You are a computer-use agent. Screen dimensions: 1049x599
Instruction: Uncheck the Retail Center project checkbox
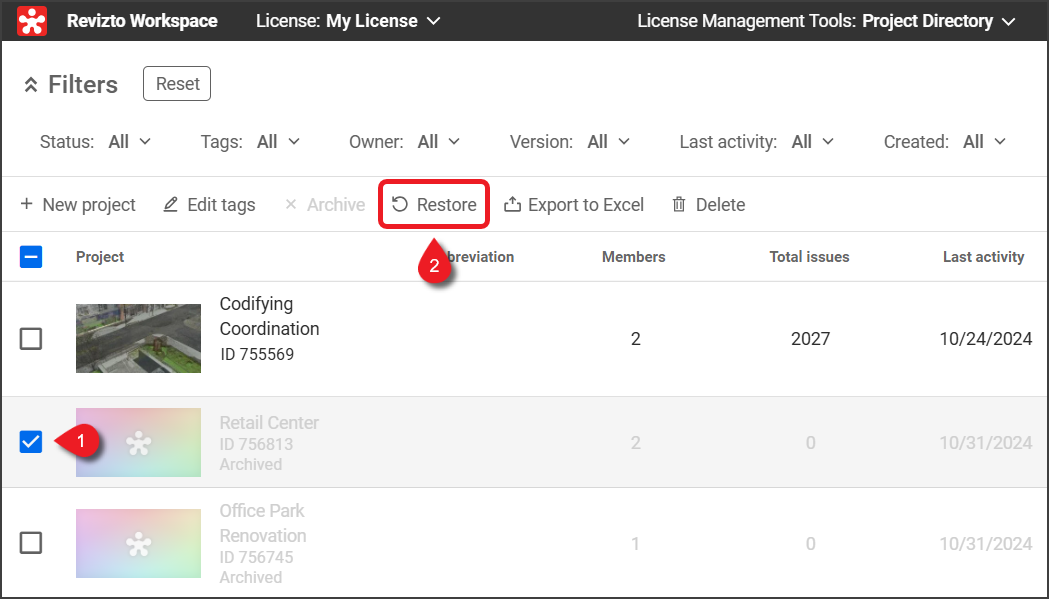click(31, 442)
